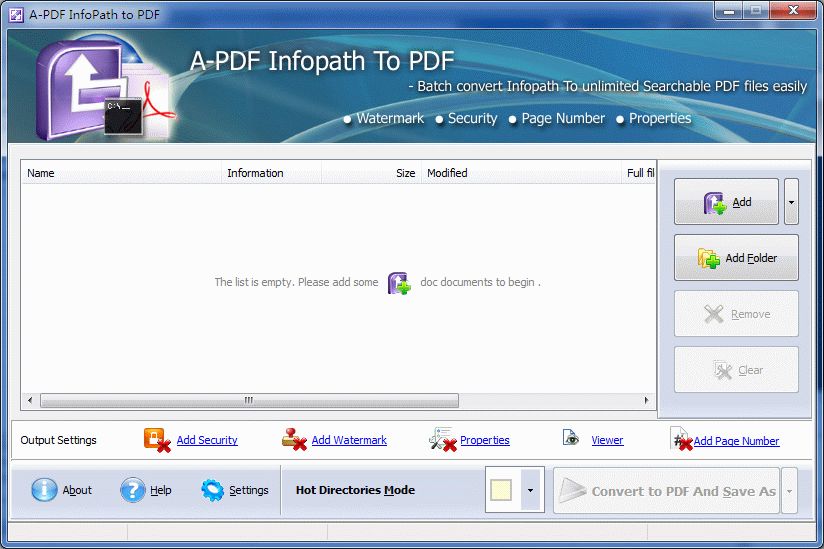
Task: Click the Add Security lock icon
Action: (x=157, y=440)
